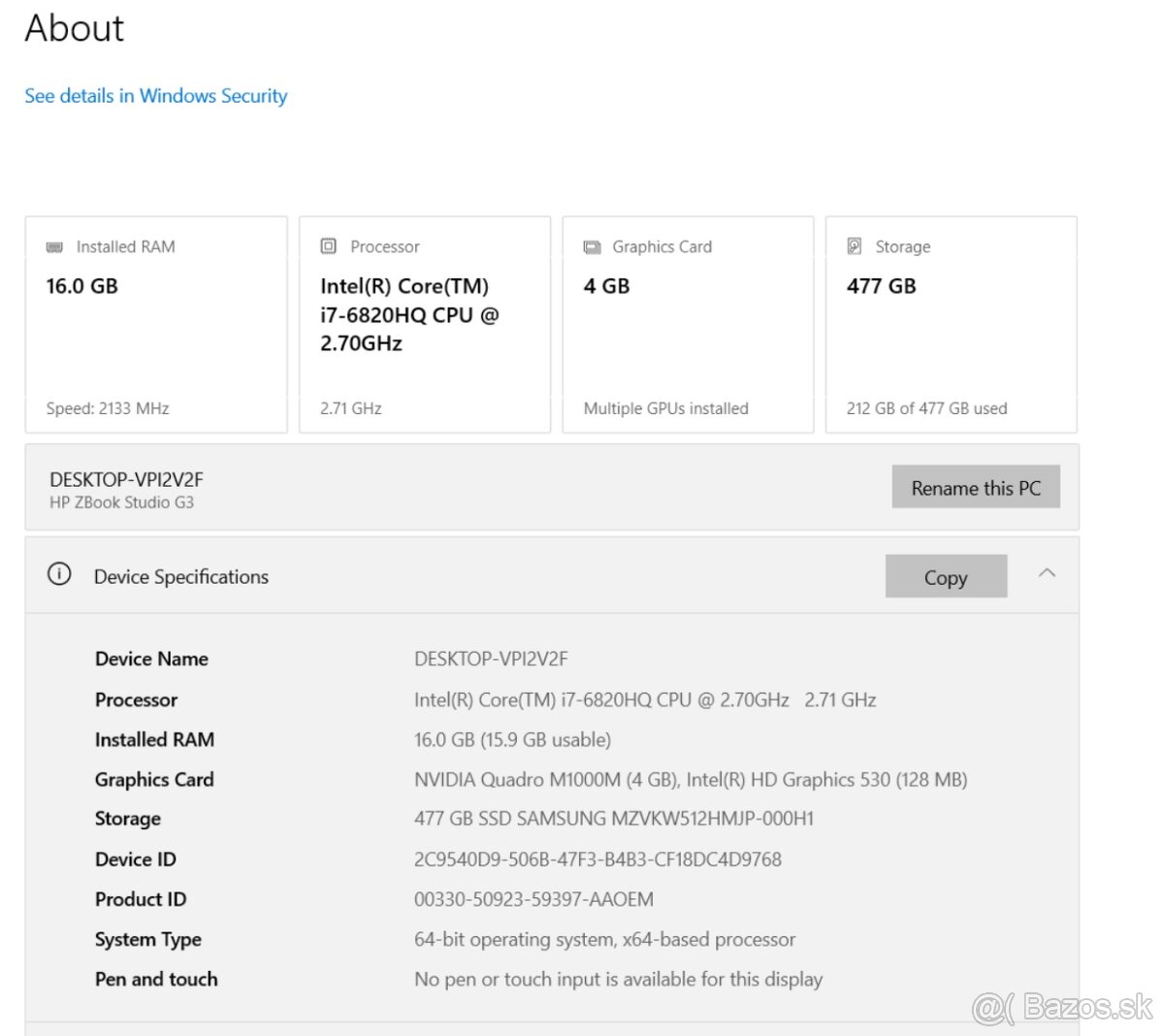
Task: Select the Graphics Card 4 GB card
Action: click(x=688, y=324)
